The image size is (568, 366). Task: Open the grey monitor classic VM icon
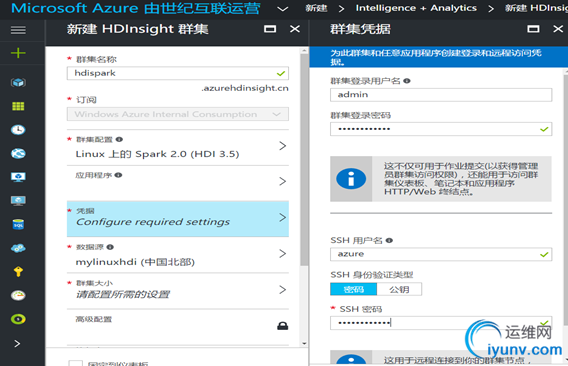click(18, 200)
